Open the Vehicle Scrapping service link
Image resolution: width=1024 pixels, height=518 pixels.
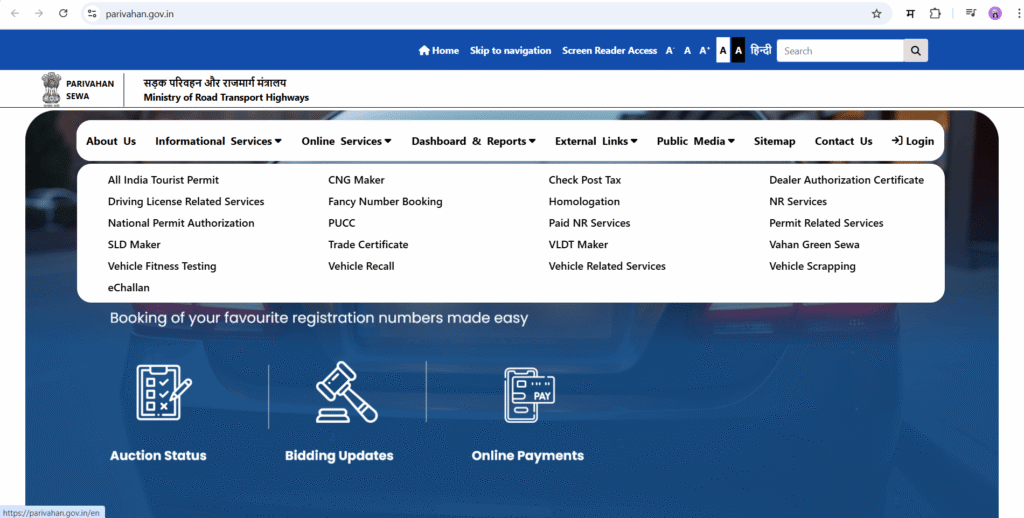812,266
